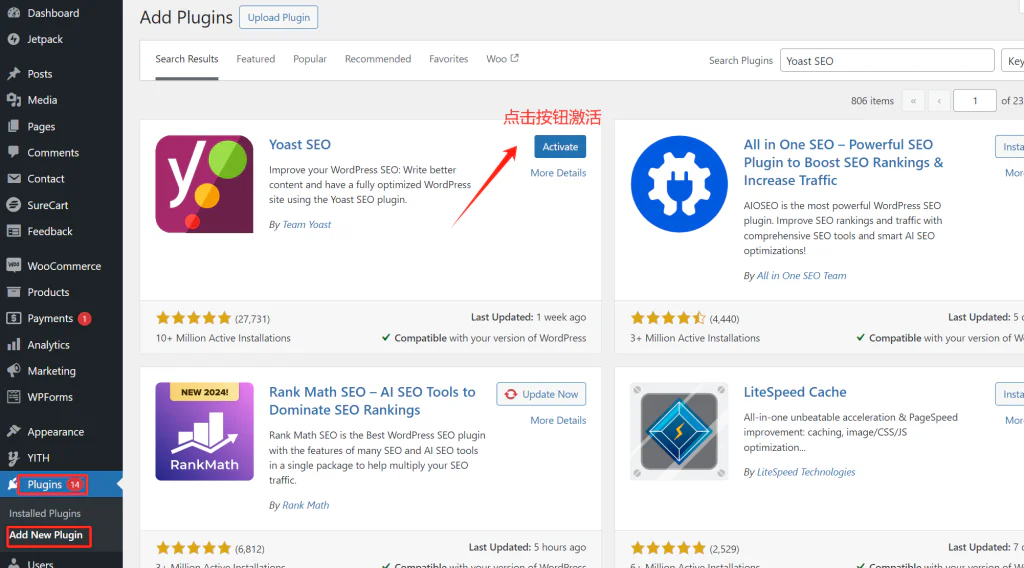Install the All in One SEO plugin

coord(1010,146)
